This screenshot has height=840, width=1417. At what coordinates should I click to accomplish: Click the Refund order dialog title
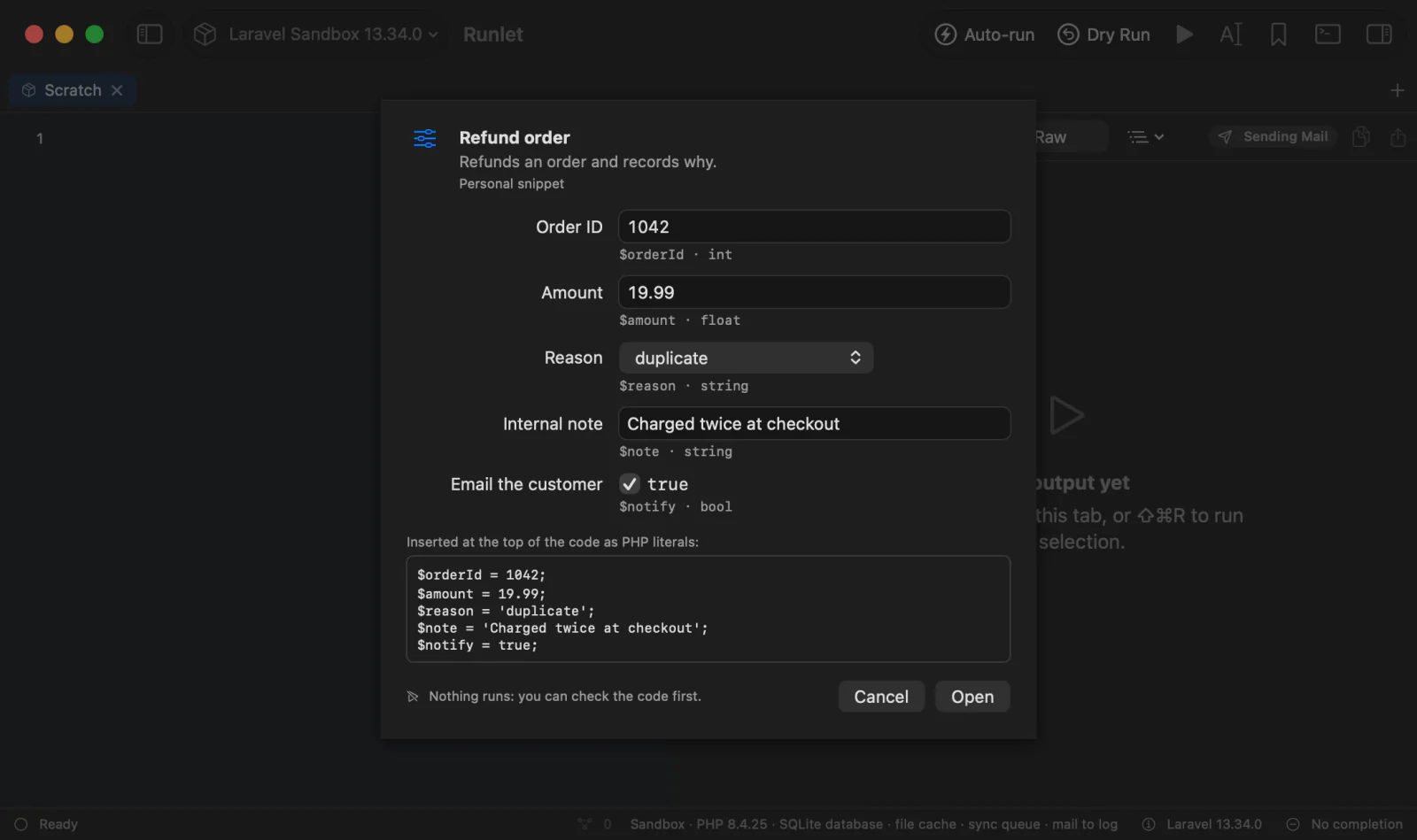(x=515, y=138)
